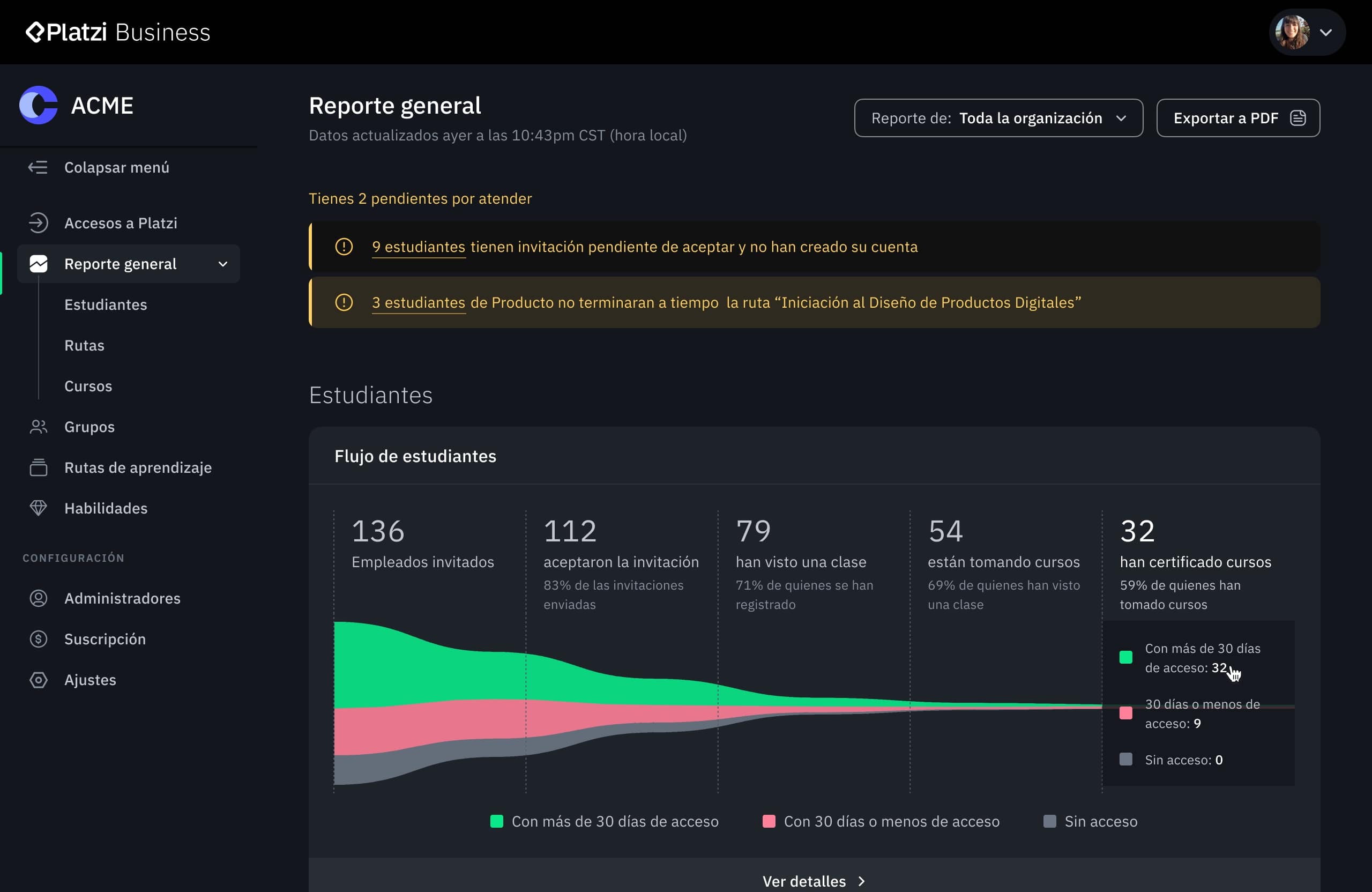
Task: Click the Rutas de aprendizaje stack icon
Action: click(38, 467)
